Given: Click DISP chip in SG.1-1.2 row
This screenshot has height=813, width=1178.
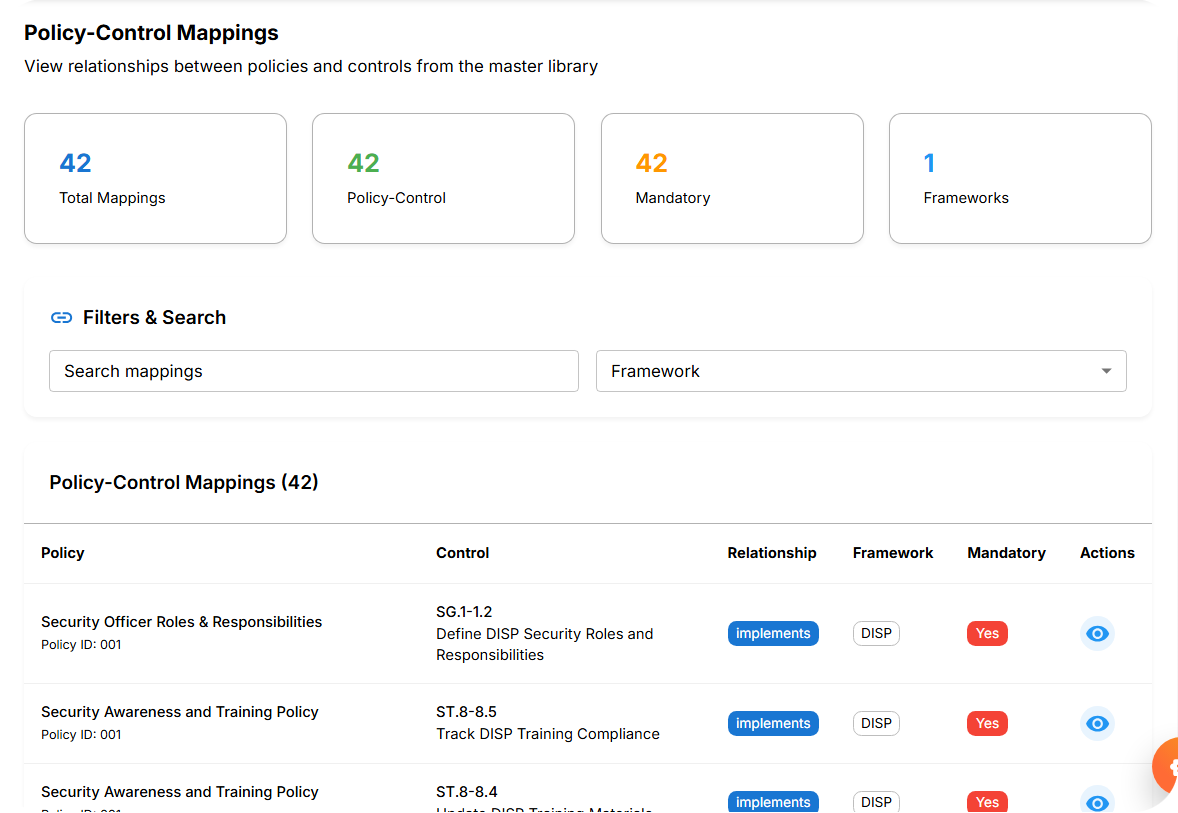Looking at the screenshot, I should coord(876,633).
